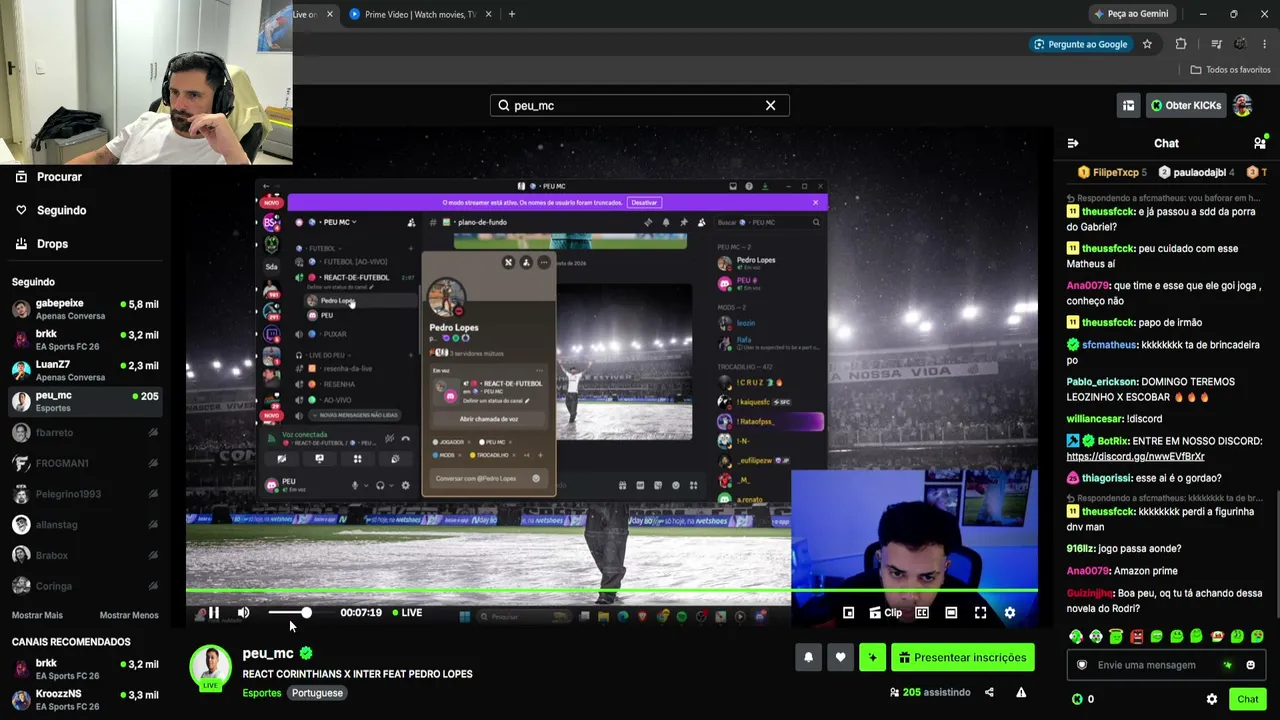
Task: Open chat settings gear
Action: point(1211,699)
